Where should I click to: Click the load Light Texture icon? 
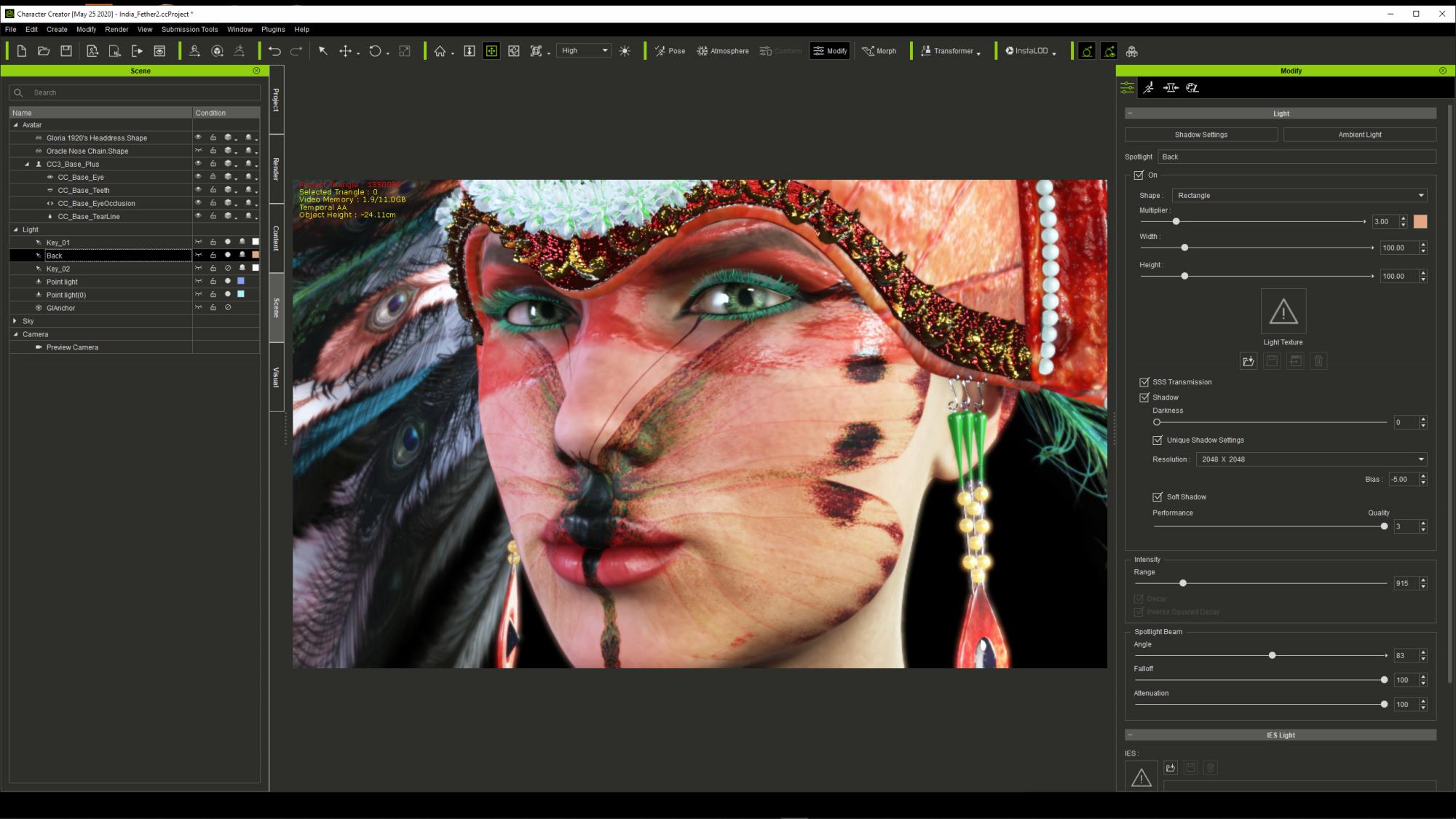click(x=1249, y=361)
